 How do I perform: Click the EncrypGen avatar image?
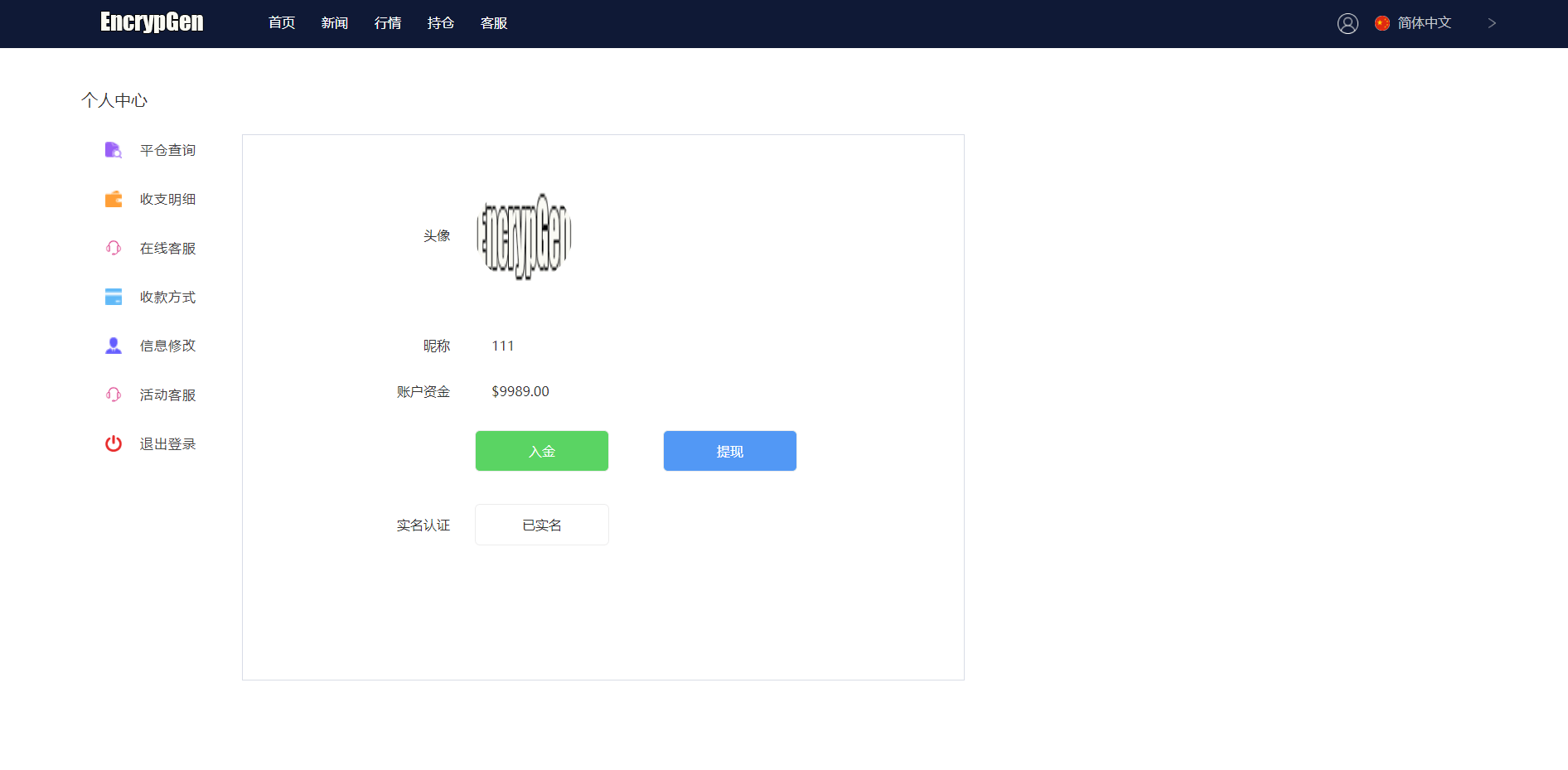tap(523, 236)
